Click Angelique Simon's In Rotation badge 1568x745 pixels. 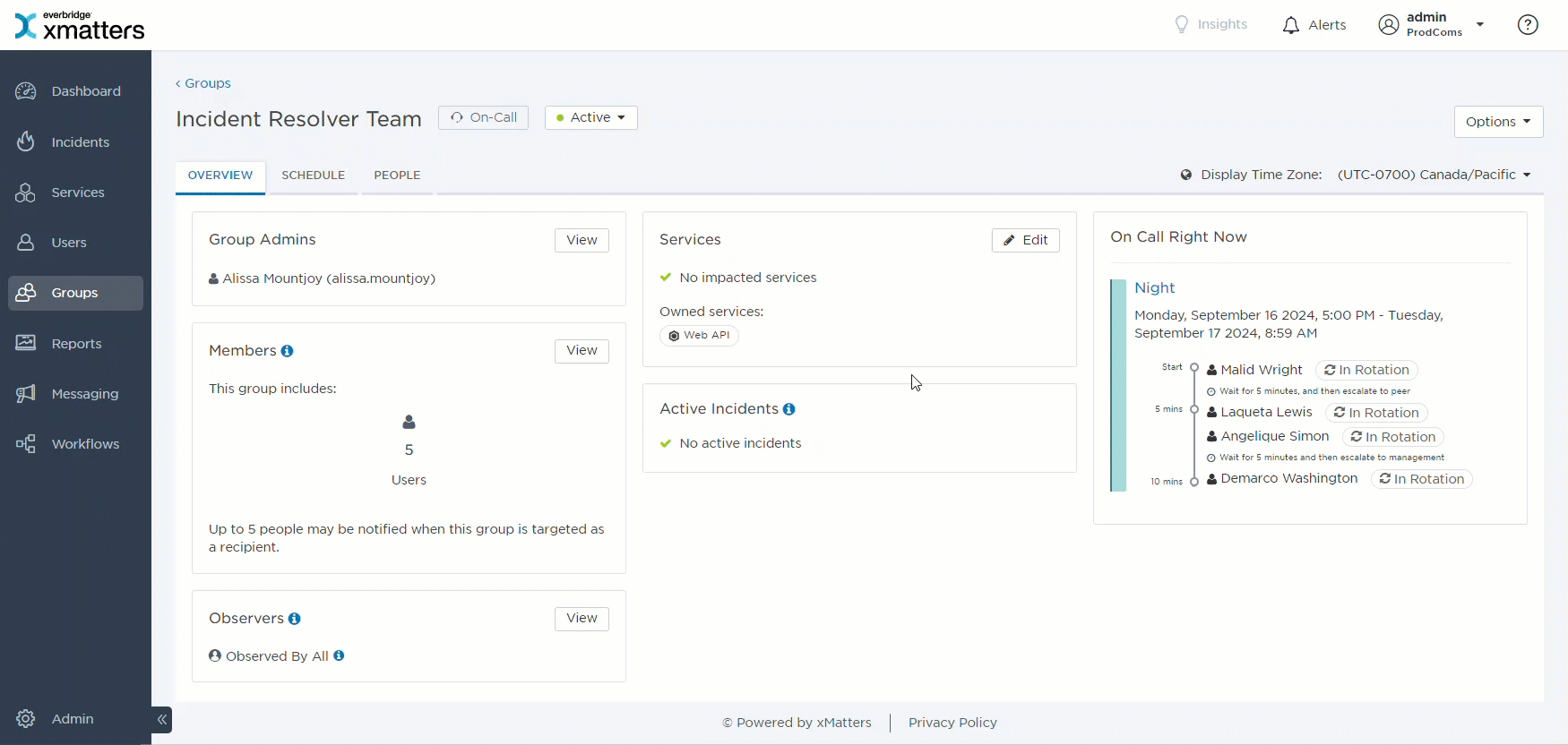[x=1393, y=437]
